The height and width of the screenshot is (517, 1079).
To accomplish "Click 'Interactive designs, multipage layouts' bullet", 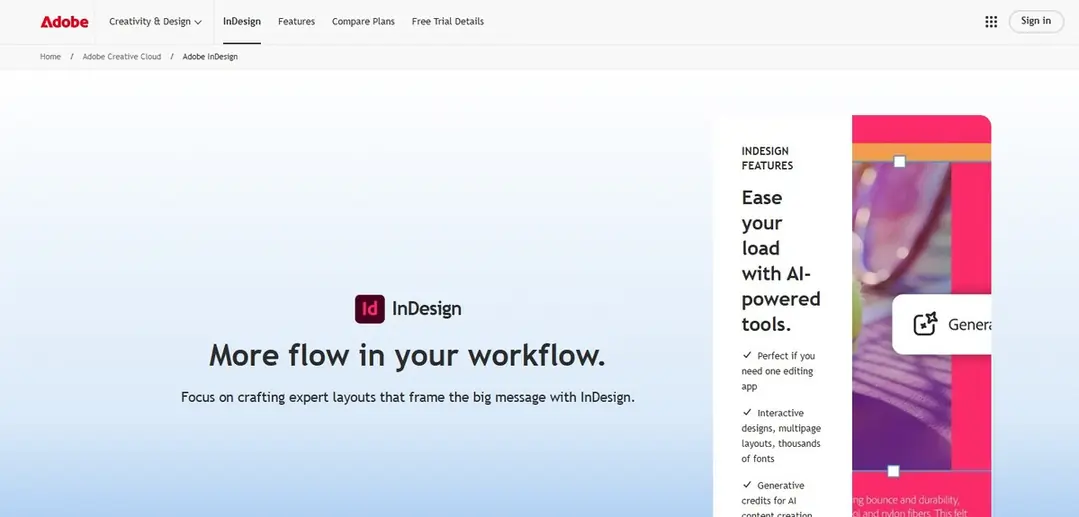I will [780, 436].
